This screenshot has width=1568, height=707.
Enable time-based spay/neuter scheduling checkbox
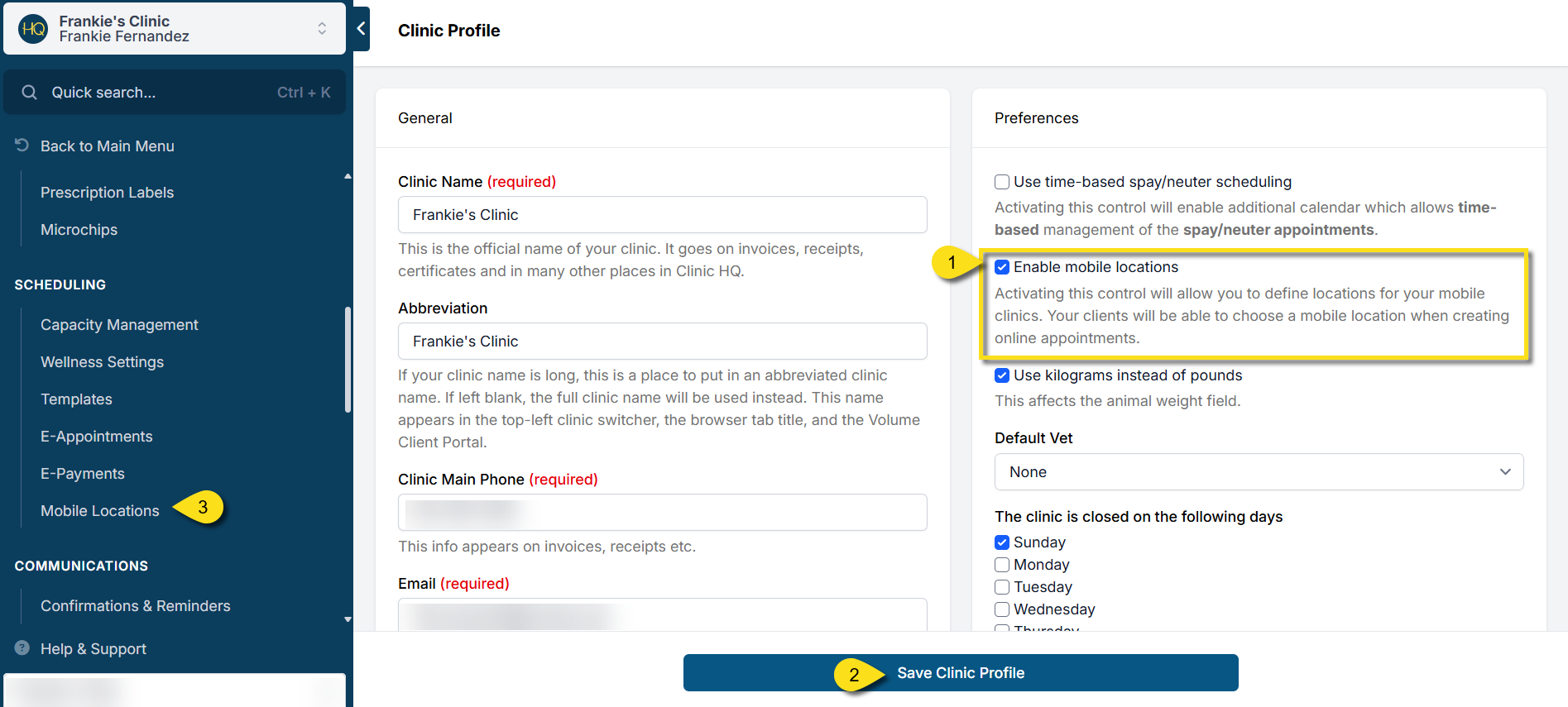(1002, 182)
